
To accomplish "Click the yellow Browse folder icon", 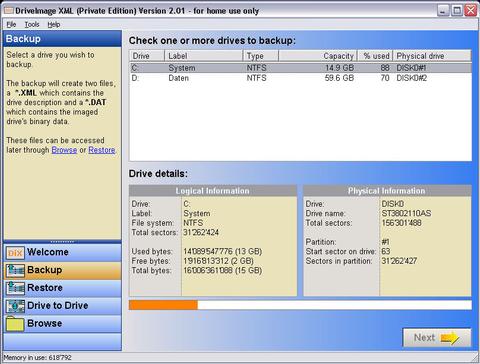I will pos(15,324).
